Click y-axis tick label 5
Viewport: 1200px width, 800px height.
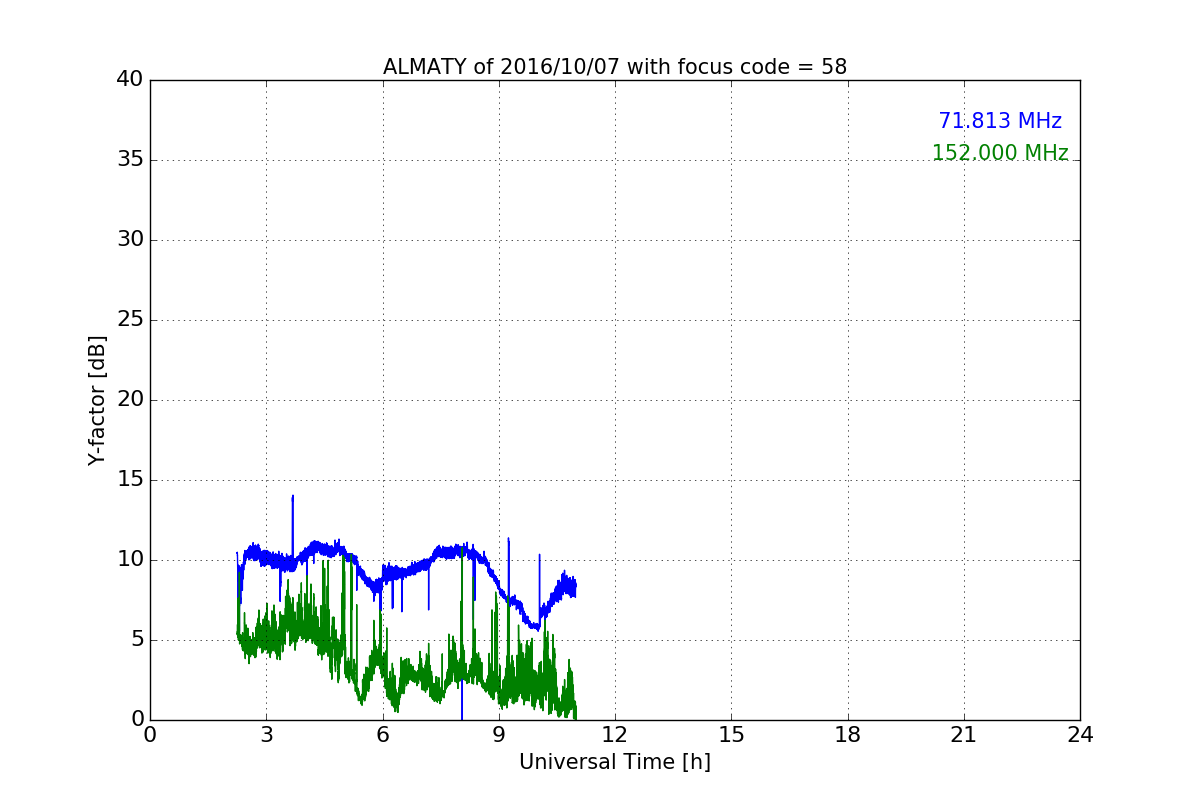coord(136,640)
